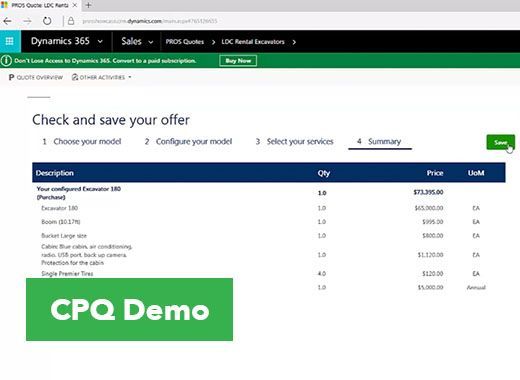
Task: Expand chevron after PROS Quotes breadcrumb
Action: tap(213, 42)
